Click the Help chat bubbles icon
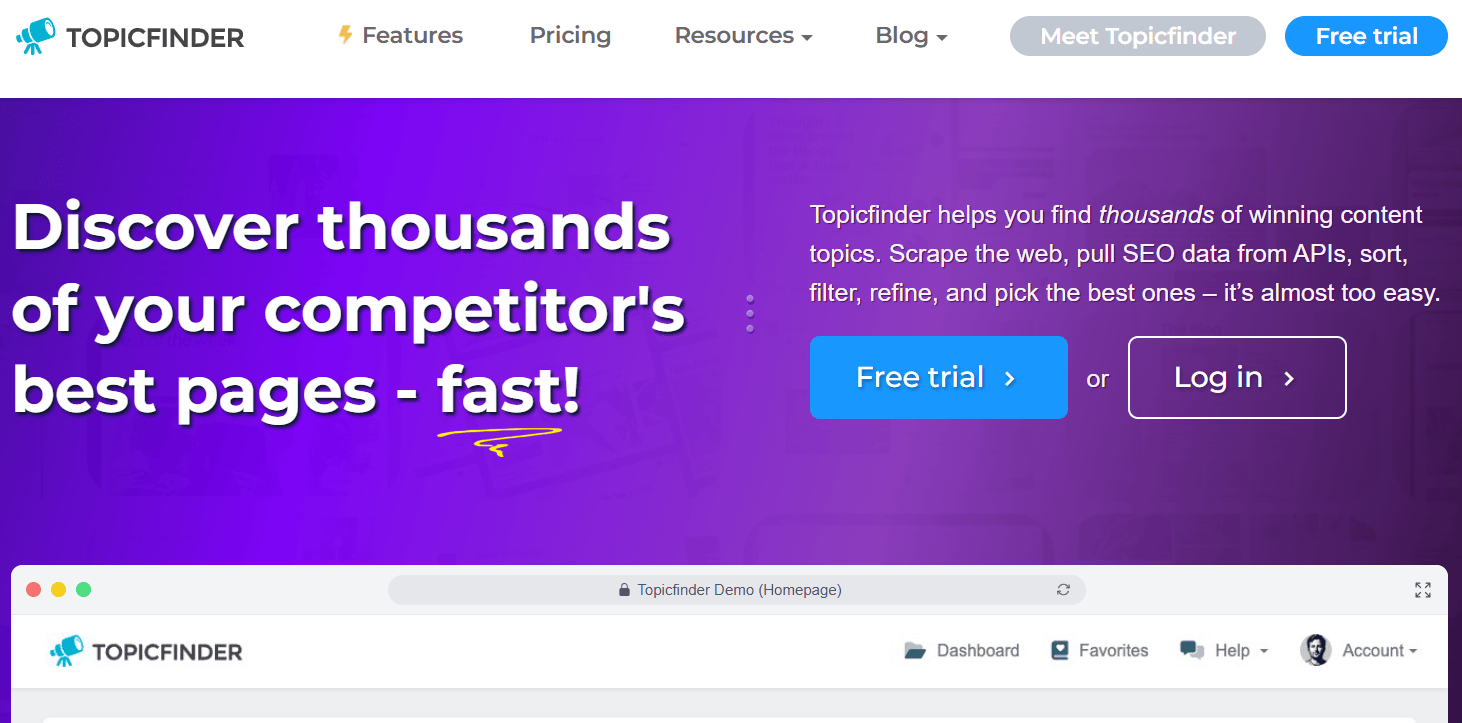The image size is (1462, 723). coord(1191,651)
